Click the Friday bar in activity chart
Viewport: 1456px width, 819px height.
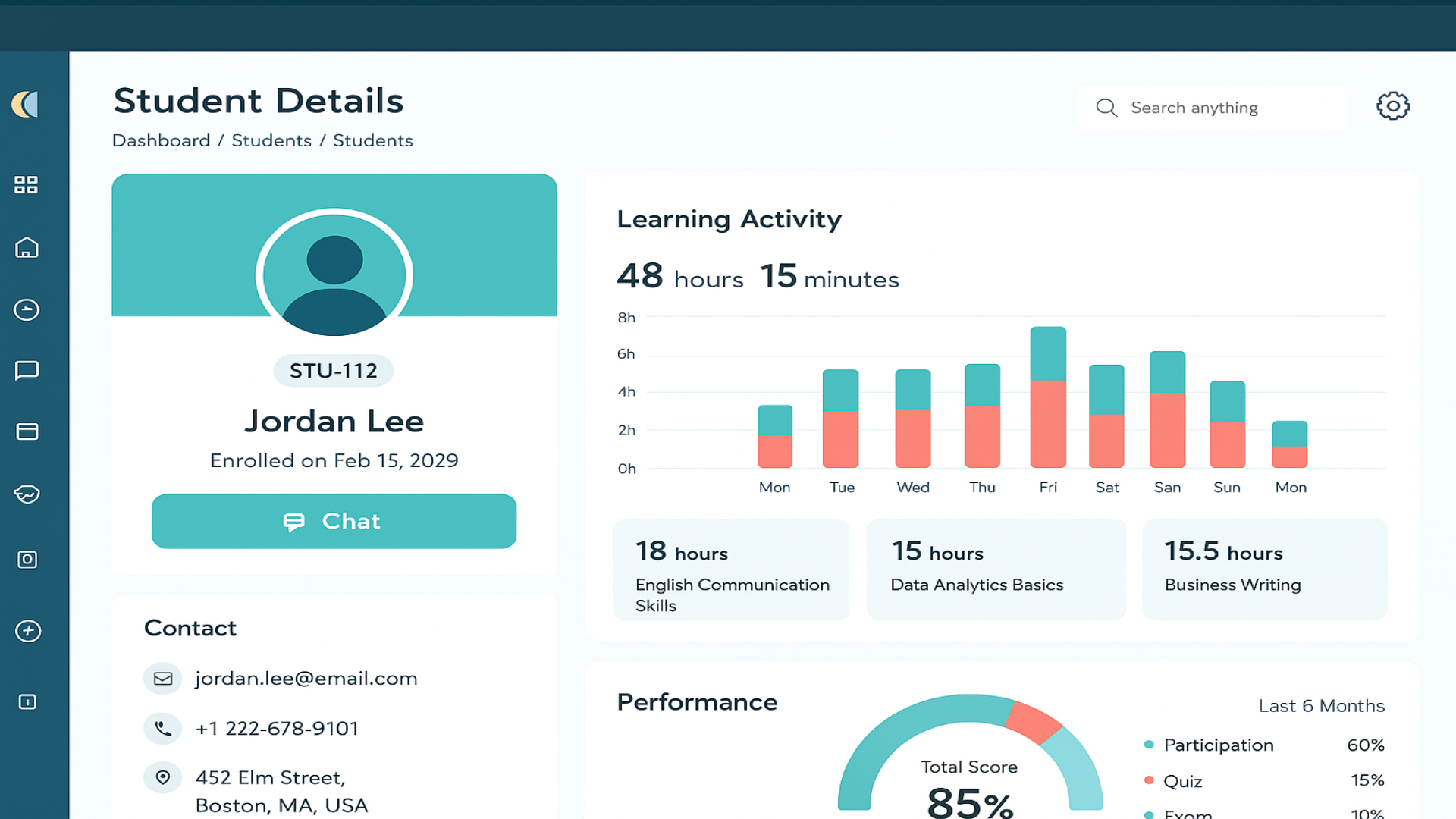click(x=1048, y=397)
